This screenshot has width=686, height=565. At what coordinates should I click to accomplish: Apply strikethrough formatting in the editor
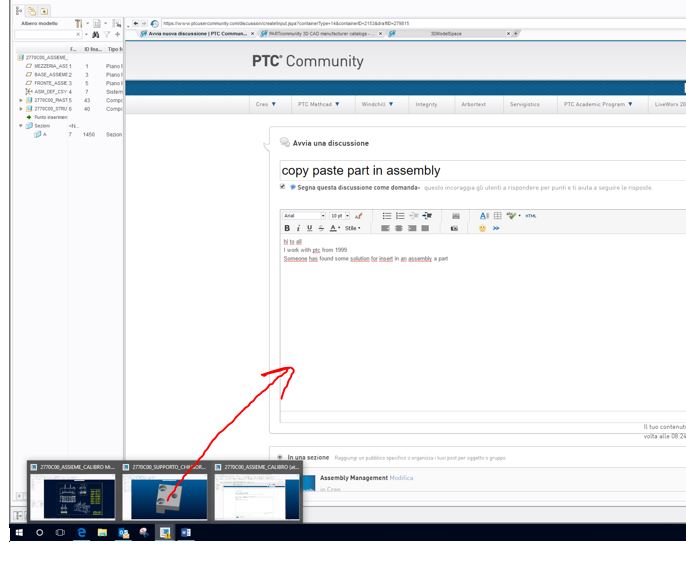(321, 228)
